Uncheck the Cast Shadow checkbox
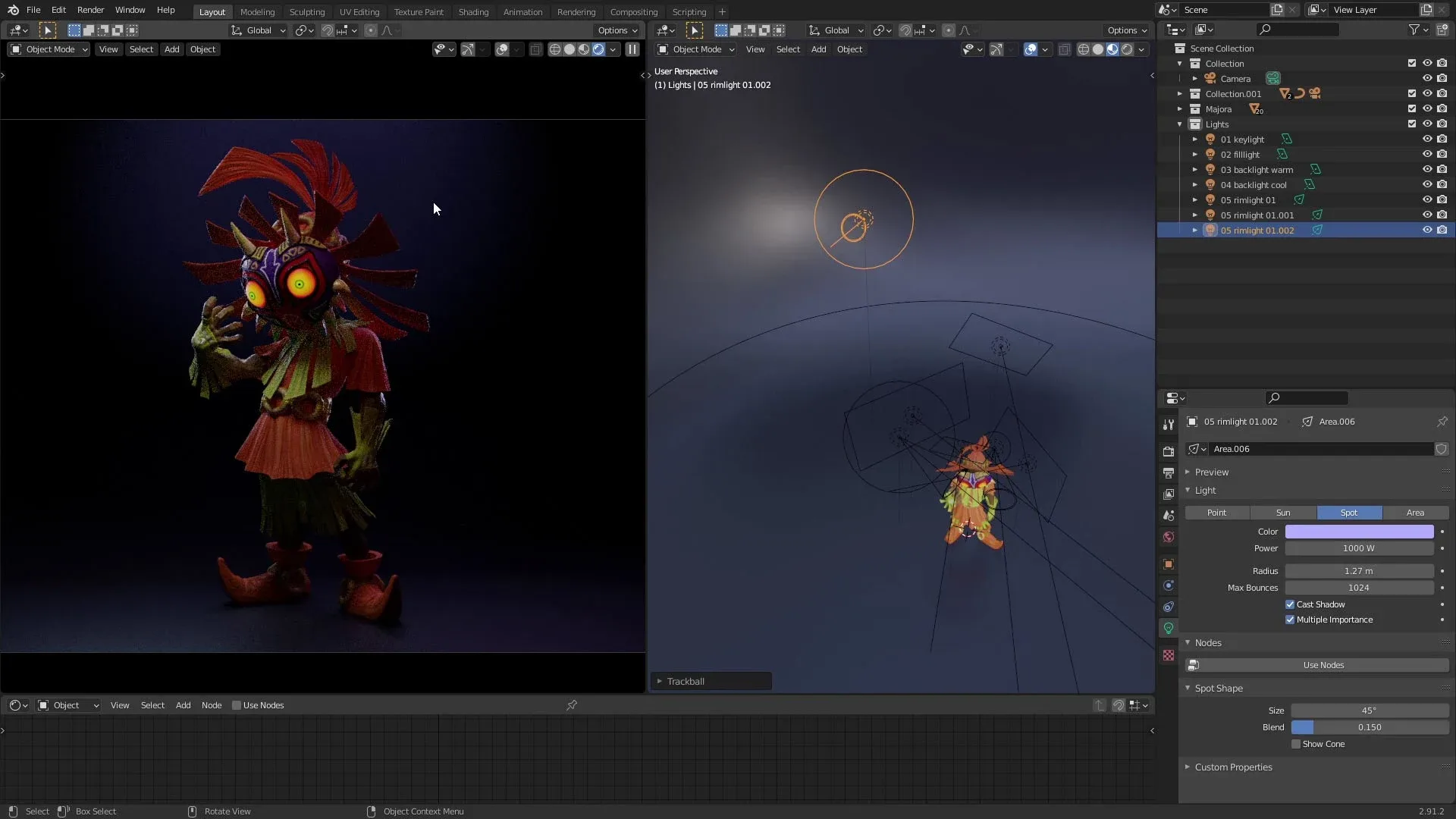 click(x=1291, y=604)
